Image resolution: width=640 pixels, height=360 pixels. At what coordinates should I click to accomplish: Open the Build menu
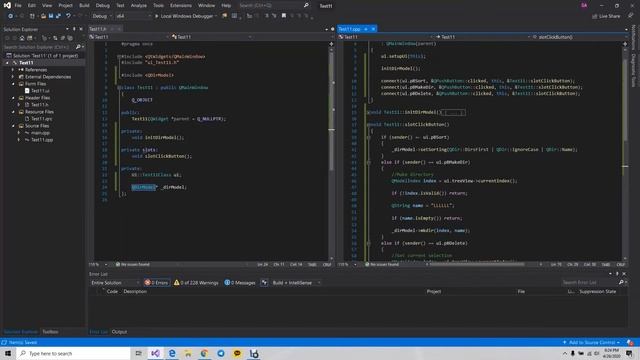point(84,5)
